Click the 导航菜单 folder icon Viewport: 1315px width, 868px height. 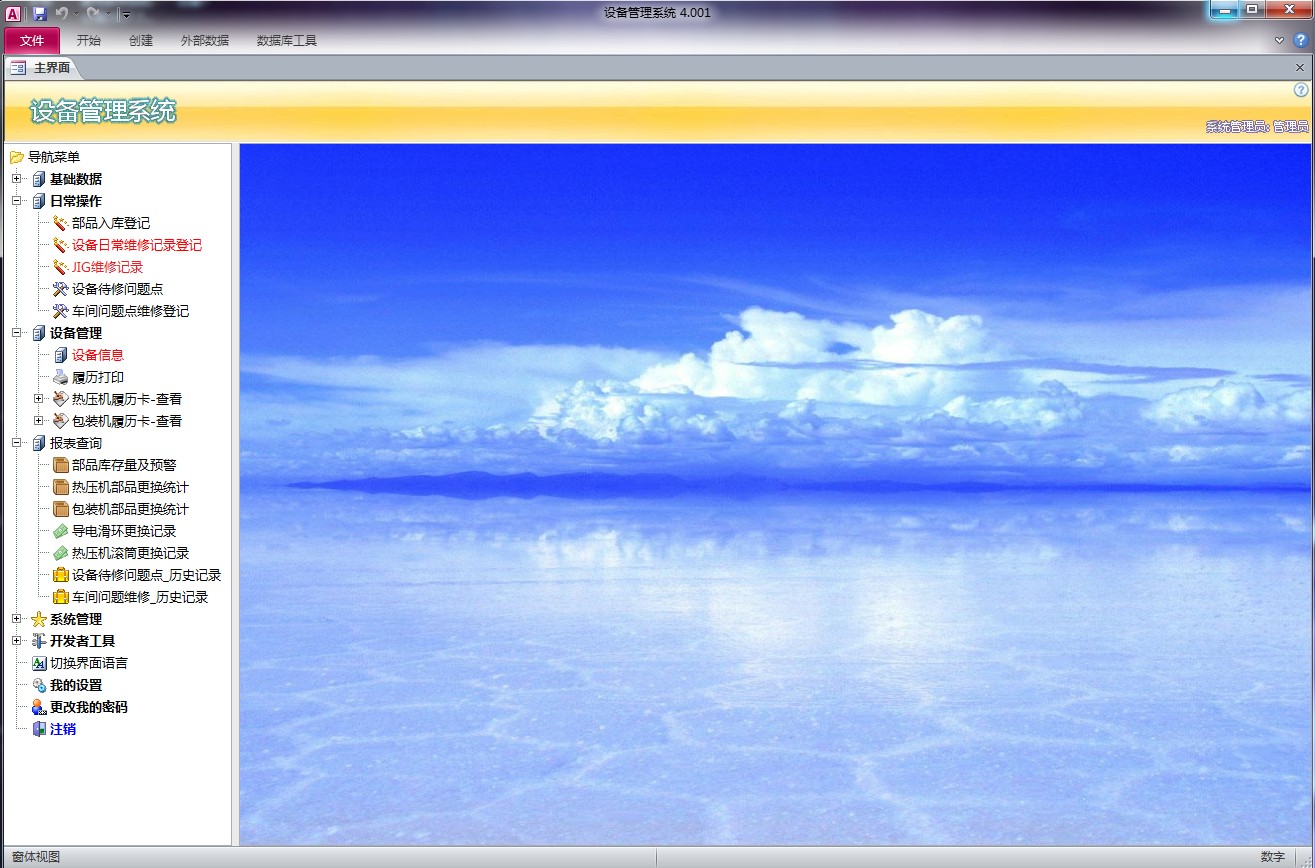(x=17, y=157)
